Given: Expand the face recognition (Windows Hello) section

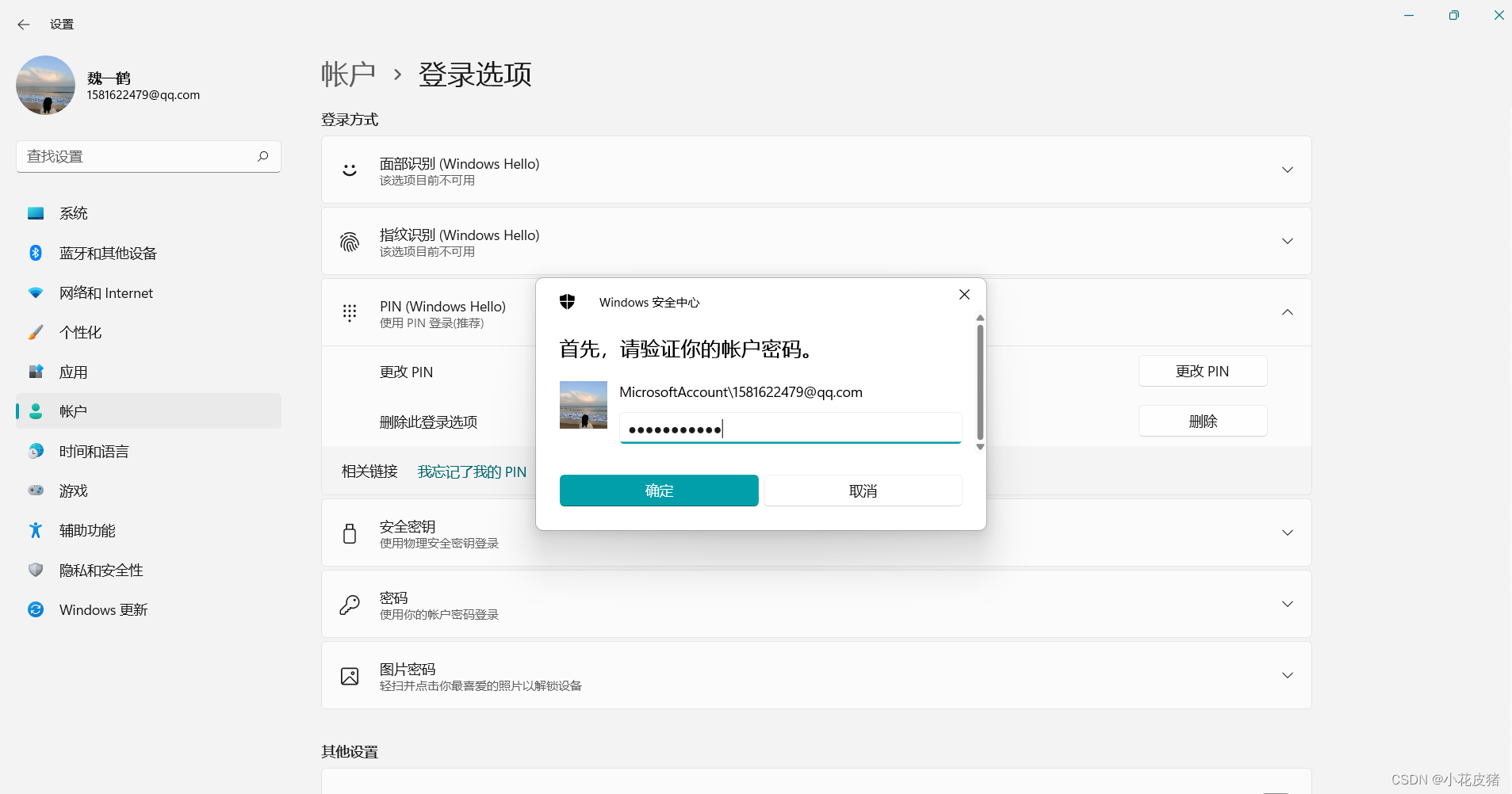Looking at the screenshot, I should click(1288, 170).
